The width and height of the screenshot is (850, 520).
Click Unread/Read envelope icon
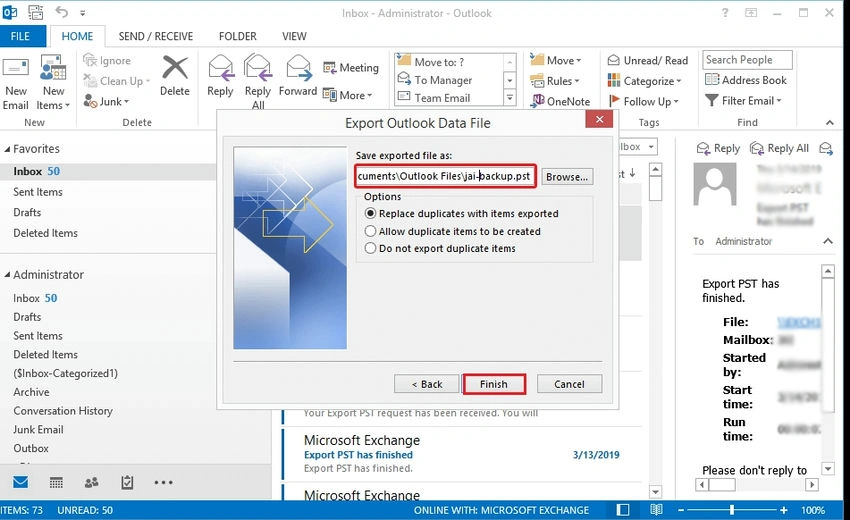coord(614,60)
